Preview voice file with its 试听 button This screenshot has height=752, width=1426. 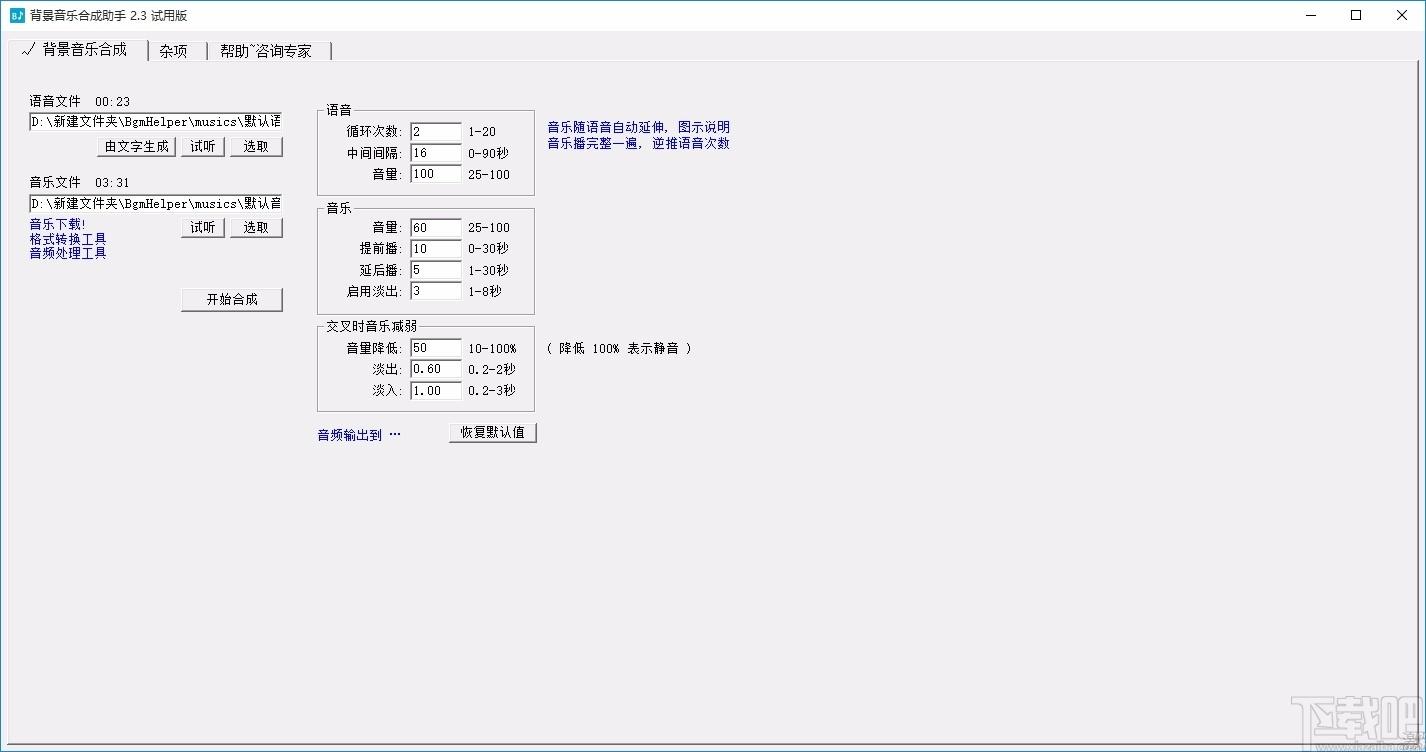tap(203, 146)
